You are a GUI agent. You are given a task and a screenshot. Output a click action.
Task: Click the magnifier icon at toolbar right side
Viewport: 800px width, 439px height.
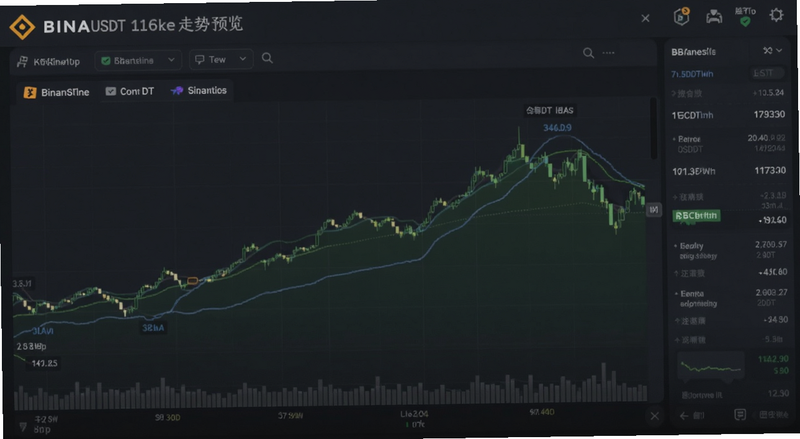pos(588,53)
